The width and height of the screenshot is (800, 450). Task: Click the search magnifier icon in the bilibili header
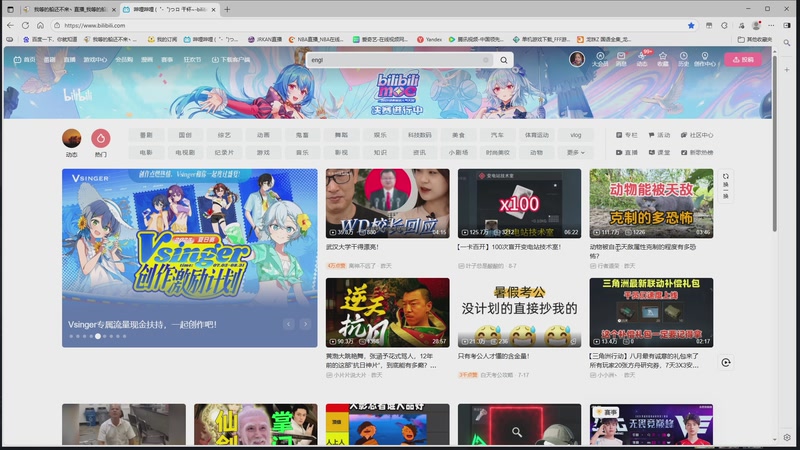[x=504, y=60]
